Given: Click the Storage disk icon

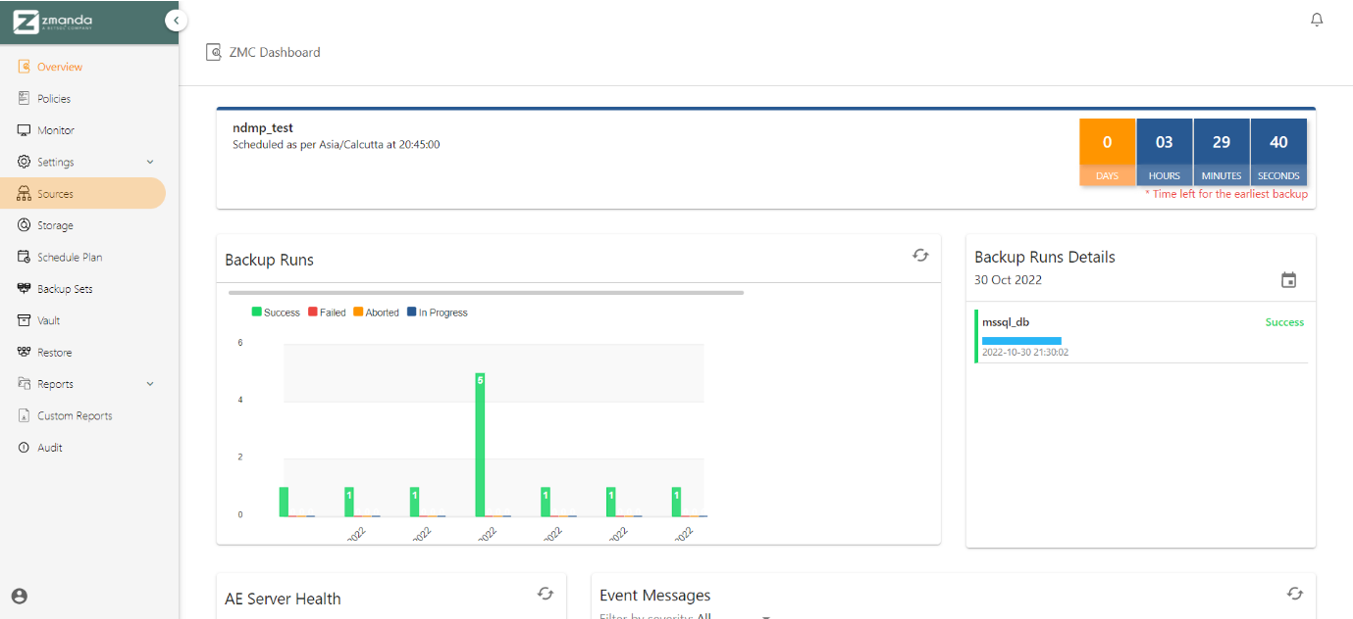Looking at the screenshot, I should tap(24, 225).
